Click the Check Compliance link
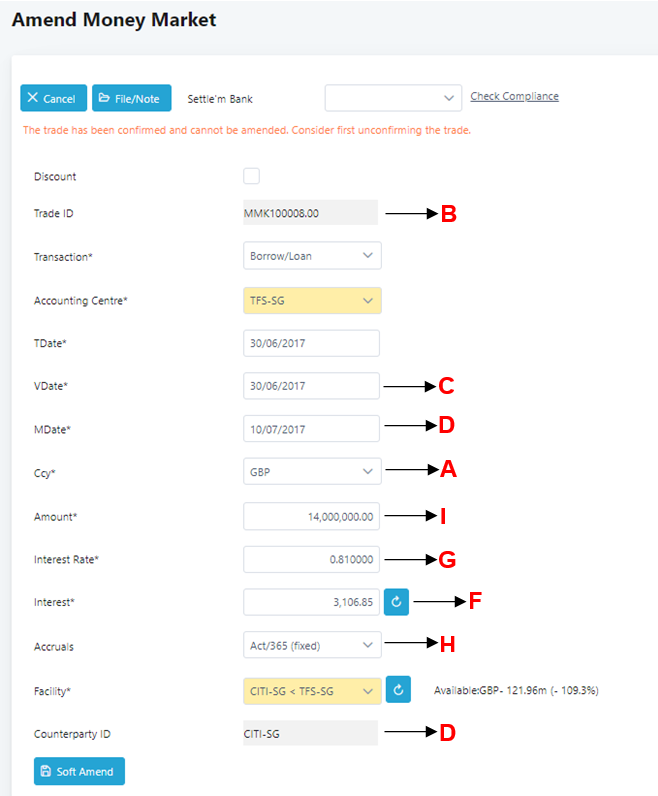Image resolution: width=658 pixels, height=796 pixels. click(x=514, y=97)
